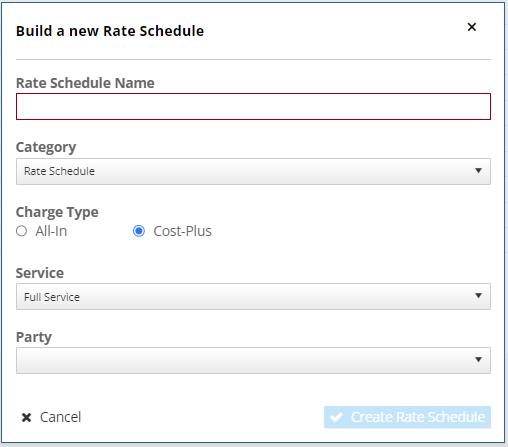Close the dialog with the top-right X icon
The height and width of the screenshot is (447, 508).
471,27
